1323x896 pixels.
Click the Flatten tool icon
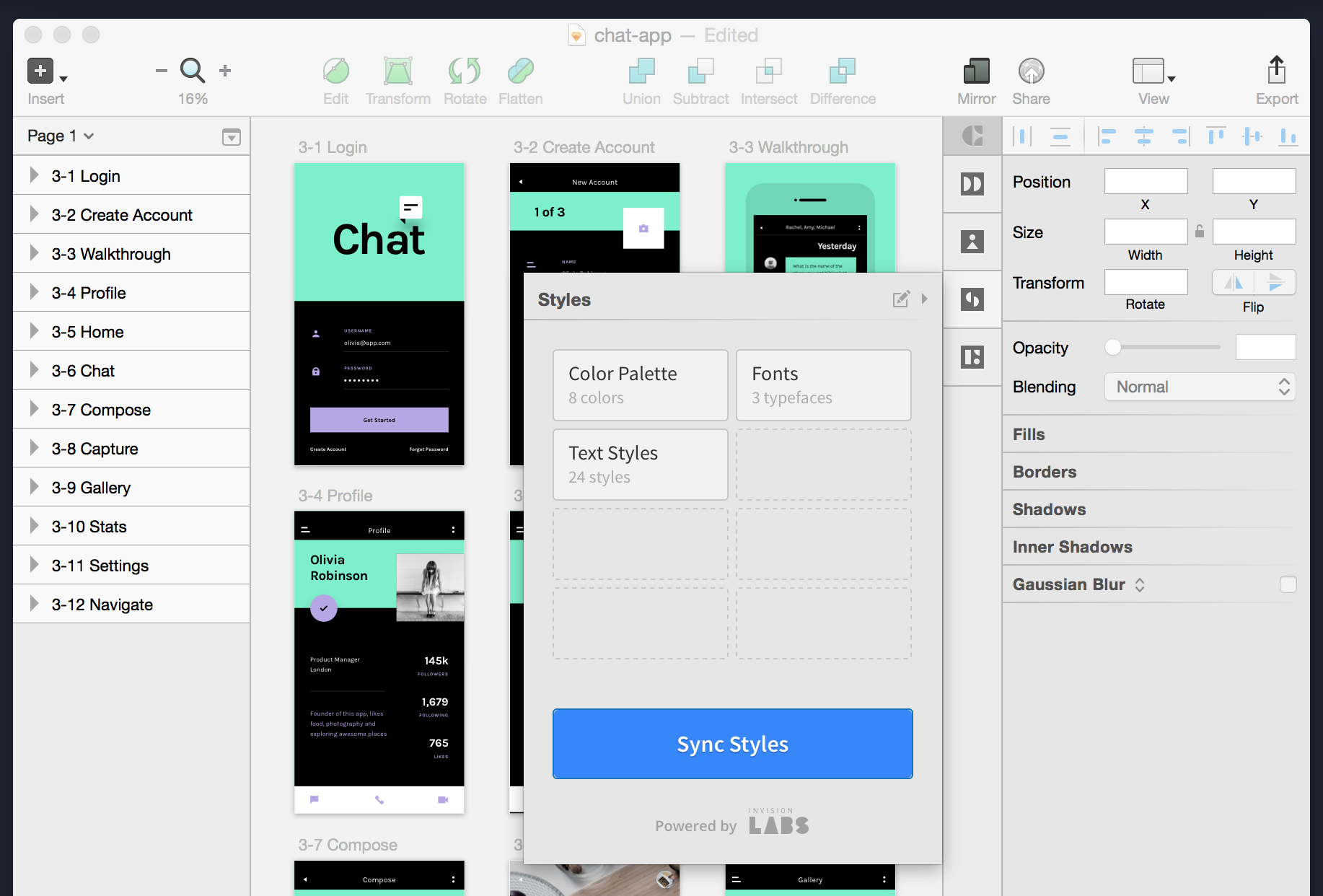pos(520,71)
